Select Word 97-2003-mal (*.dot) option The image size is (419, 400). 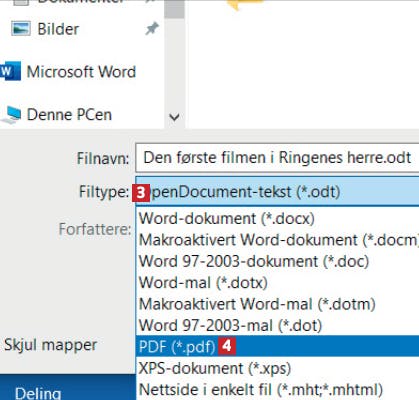[277, 325]
